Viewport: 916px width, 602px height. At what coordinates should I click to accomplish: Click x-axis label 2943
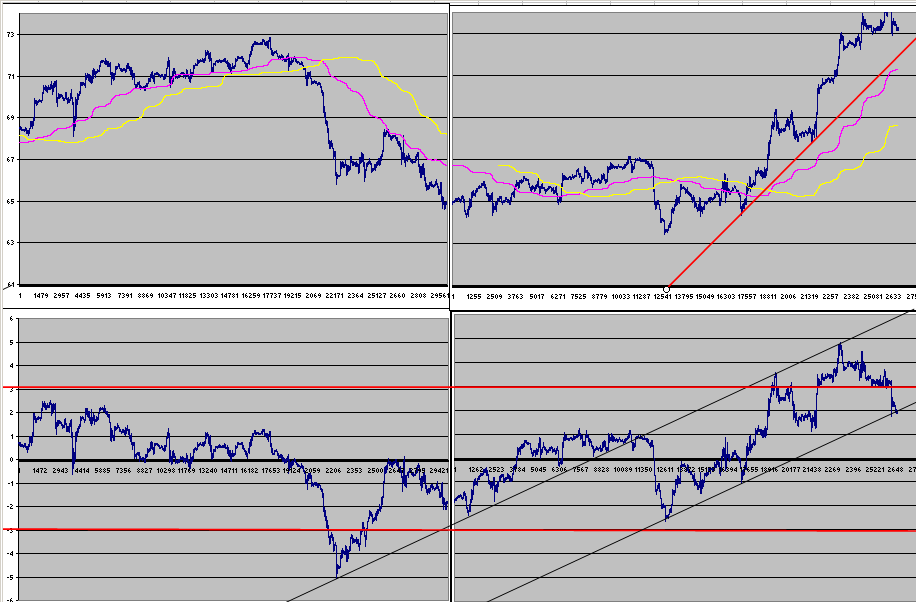tap(61, 470)
